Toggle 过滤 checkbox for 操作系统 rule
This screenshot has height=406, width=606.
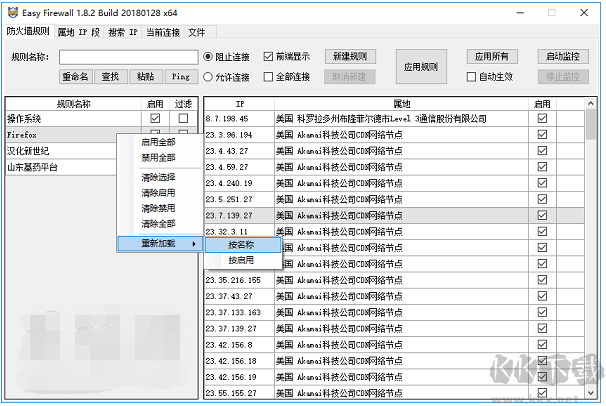(183, 119)
